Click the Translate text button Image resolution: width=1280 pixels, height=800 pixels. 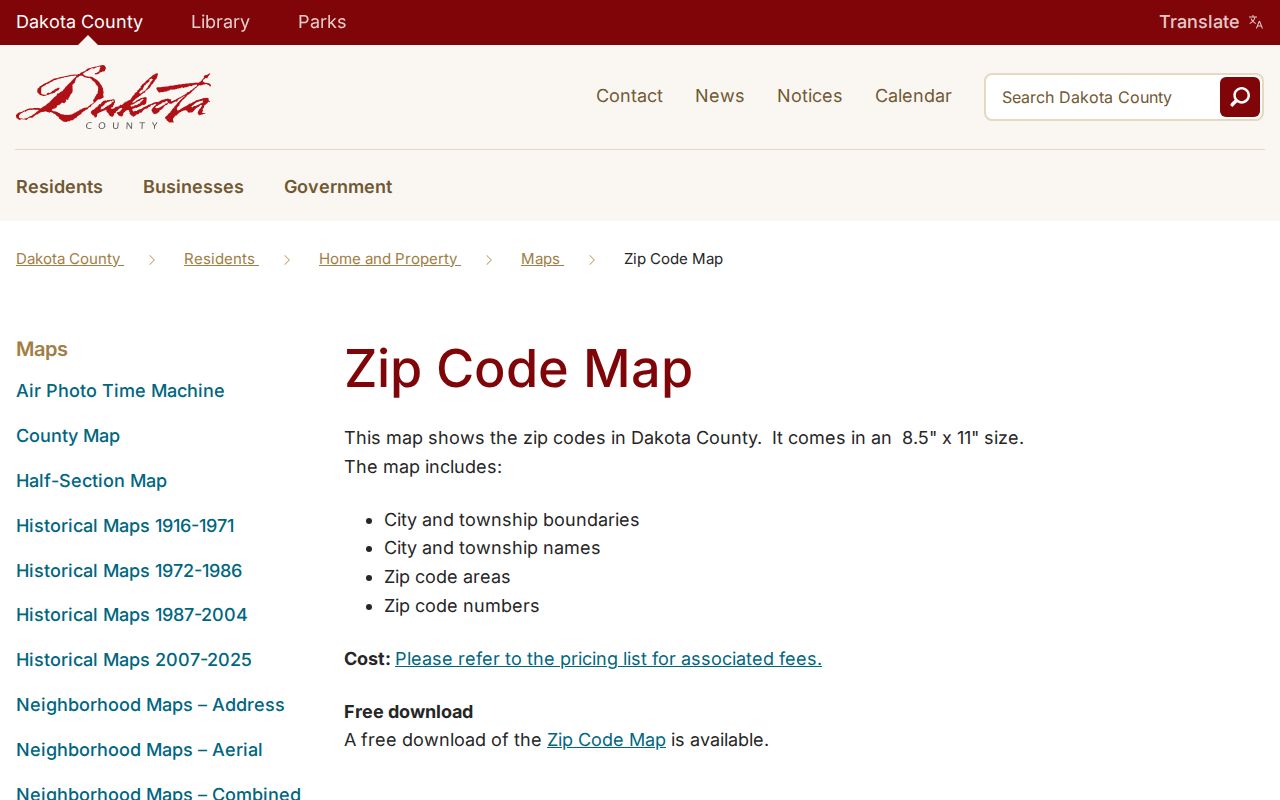(1199, 22)
